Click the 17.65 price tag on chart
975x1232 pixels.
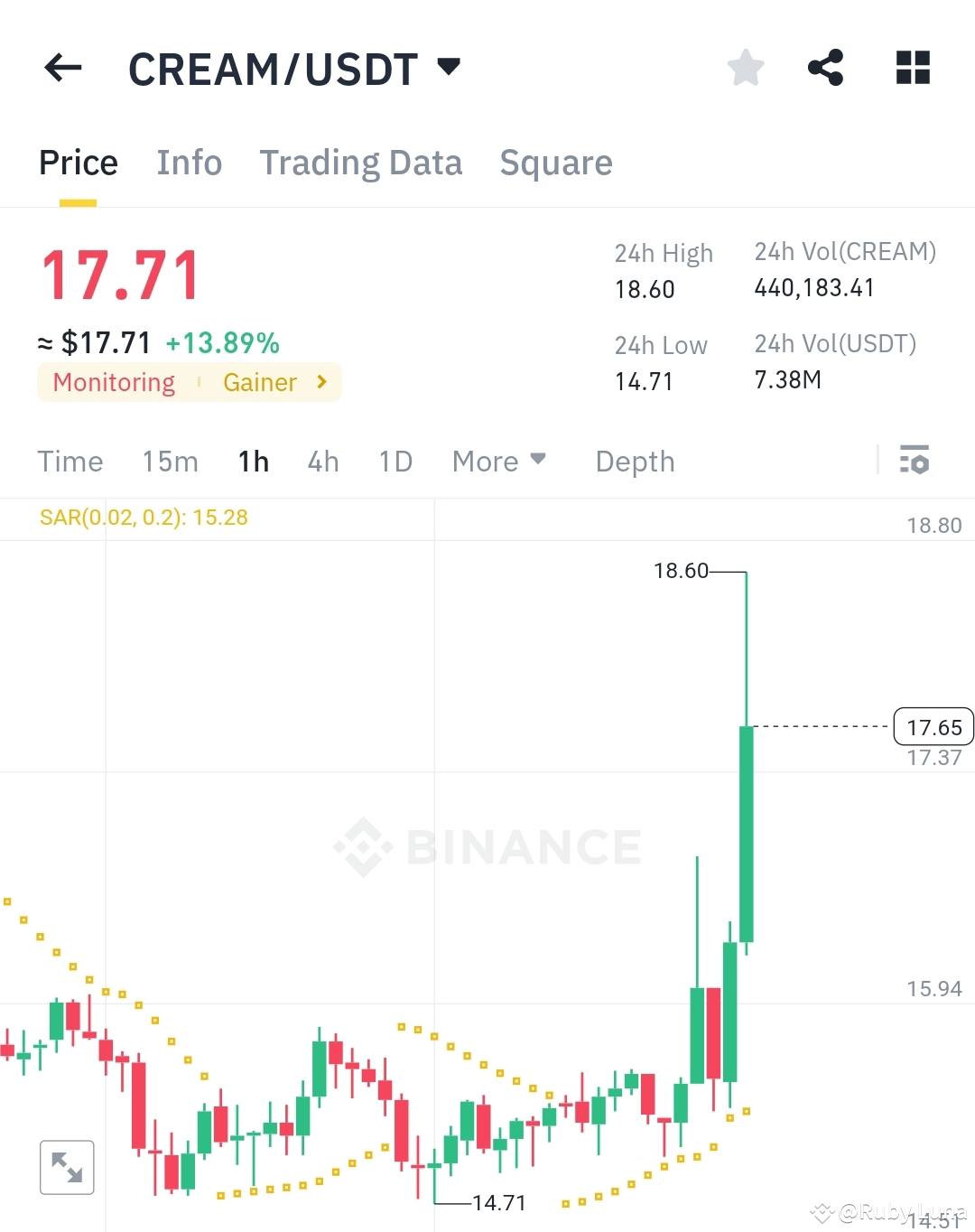click(x=933, y=726)
